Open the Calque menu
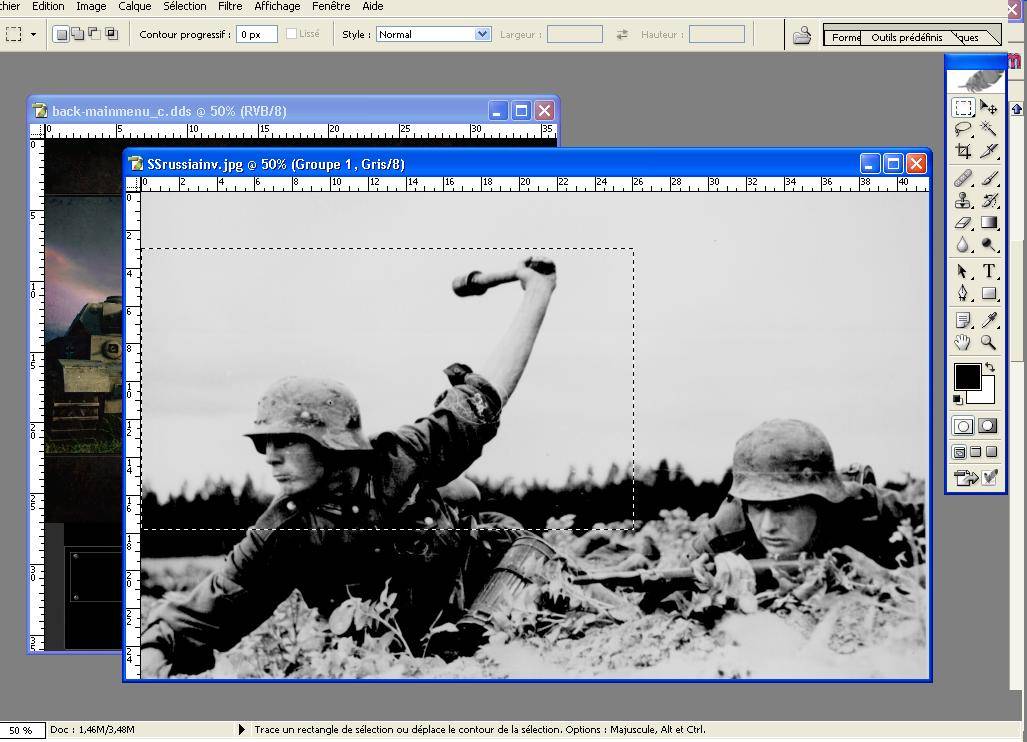This screenshot has height=742, width=1027. 135,6
